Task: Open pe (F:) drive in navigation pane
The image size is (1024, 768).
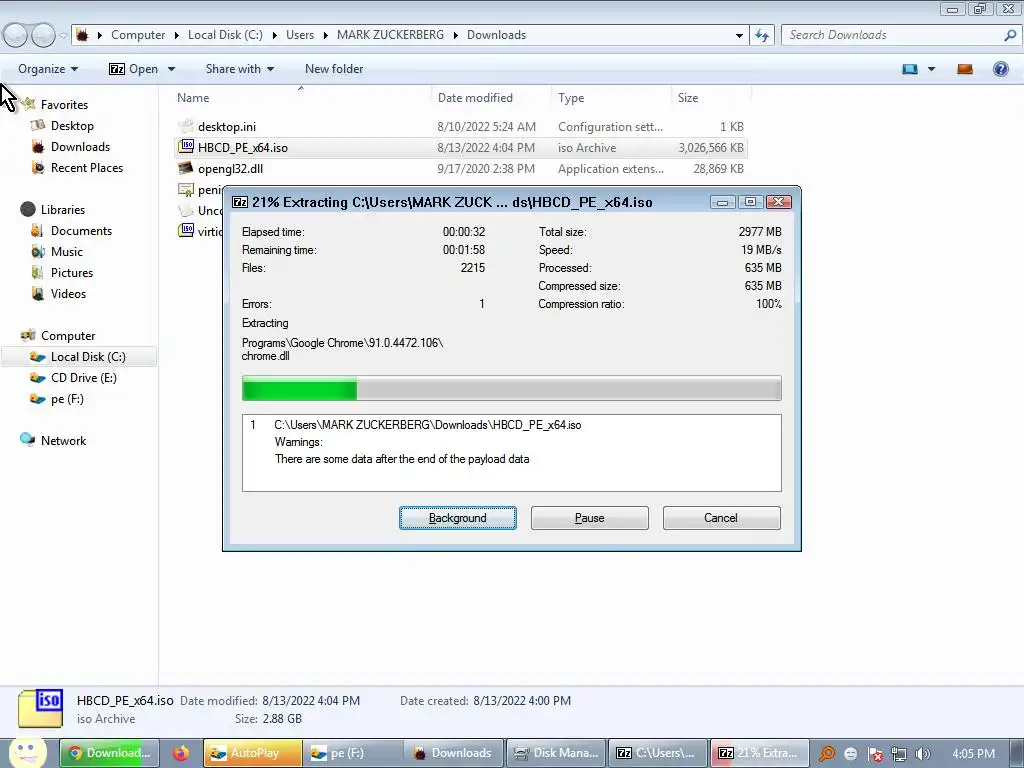Action: point(67,399)
